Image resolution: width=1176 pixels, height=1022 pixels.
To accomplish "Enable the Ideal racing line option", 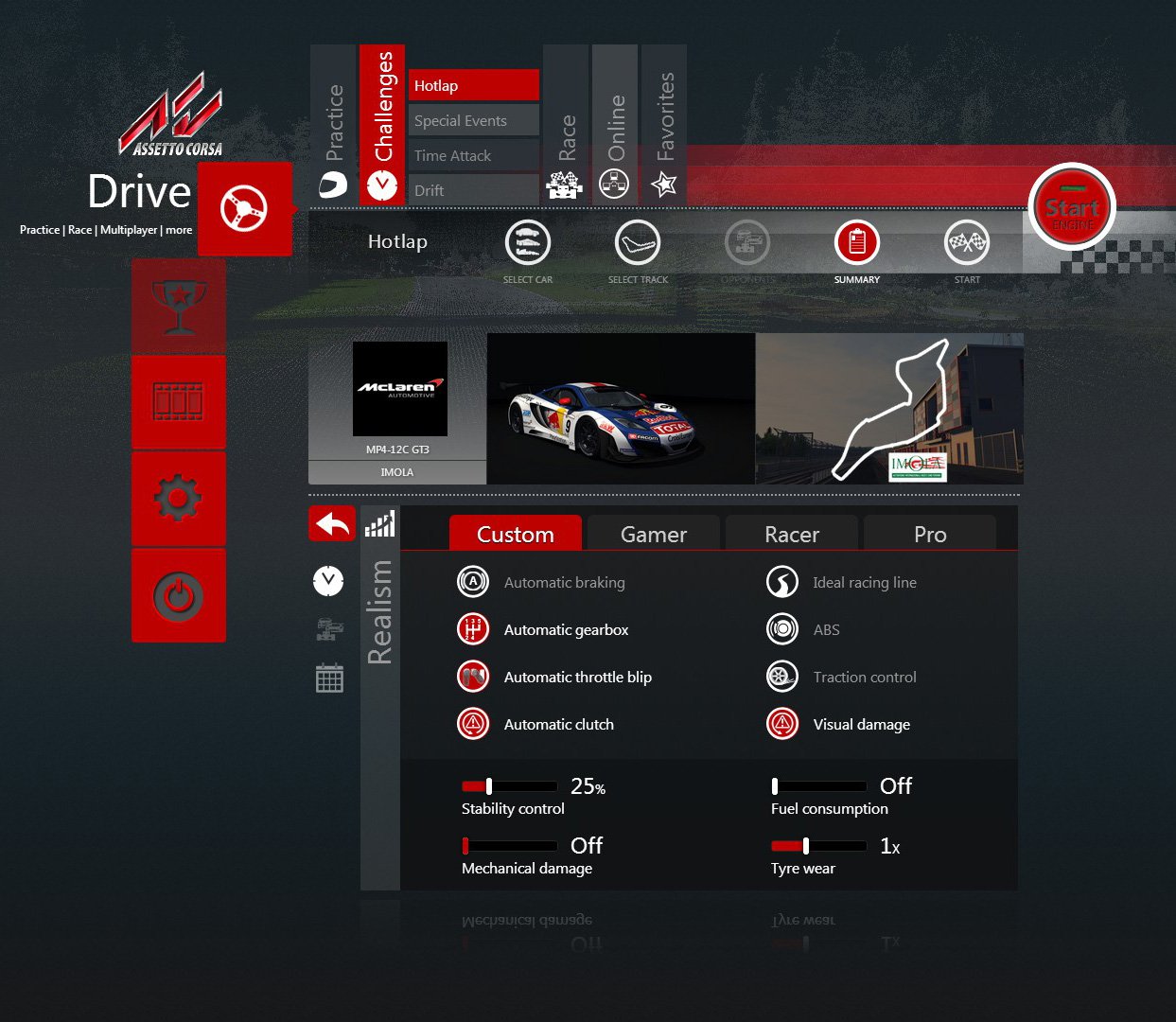I will pyautogui.click(x=782, y=582).
